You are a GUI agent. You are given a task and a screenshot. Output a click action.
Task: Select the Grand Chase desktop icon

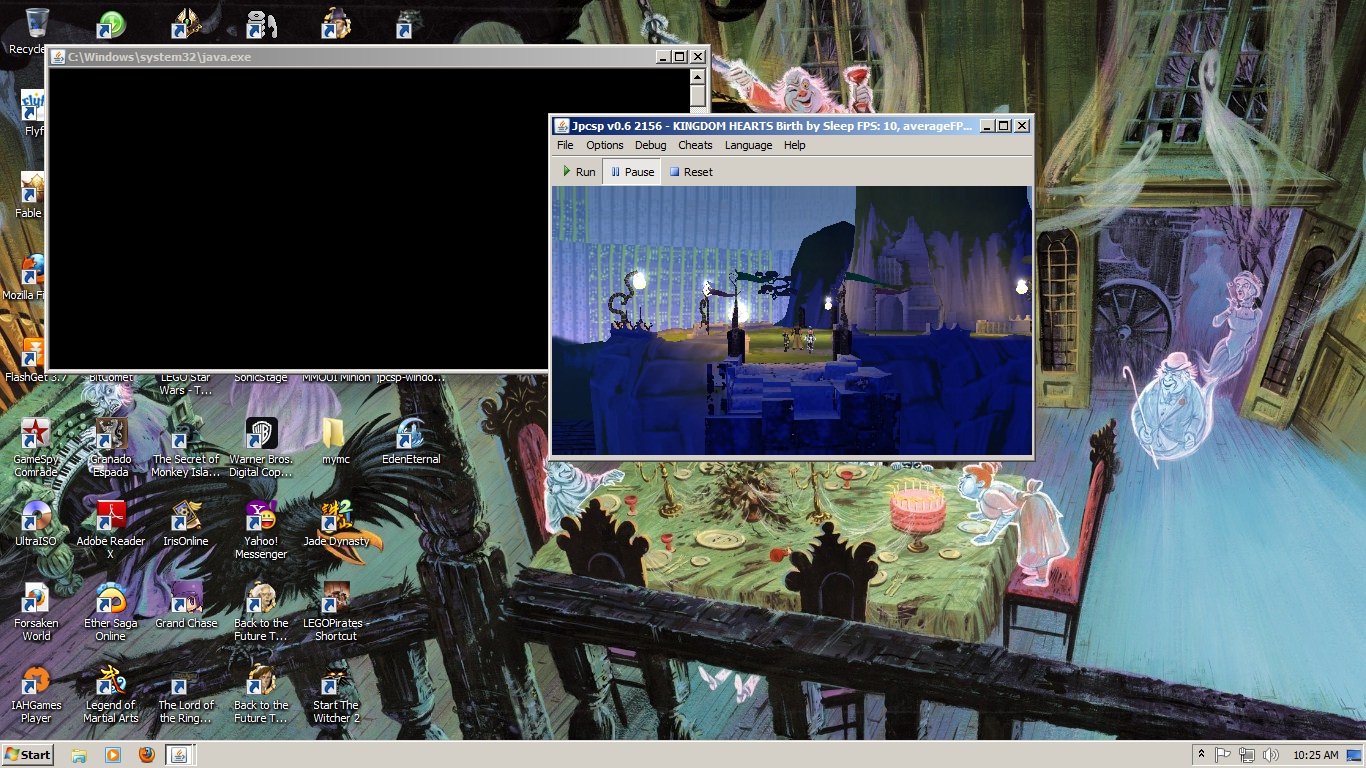(186, 599)
